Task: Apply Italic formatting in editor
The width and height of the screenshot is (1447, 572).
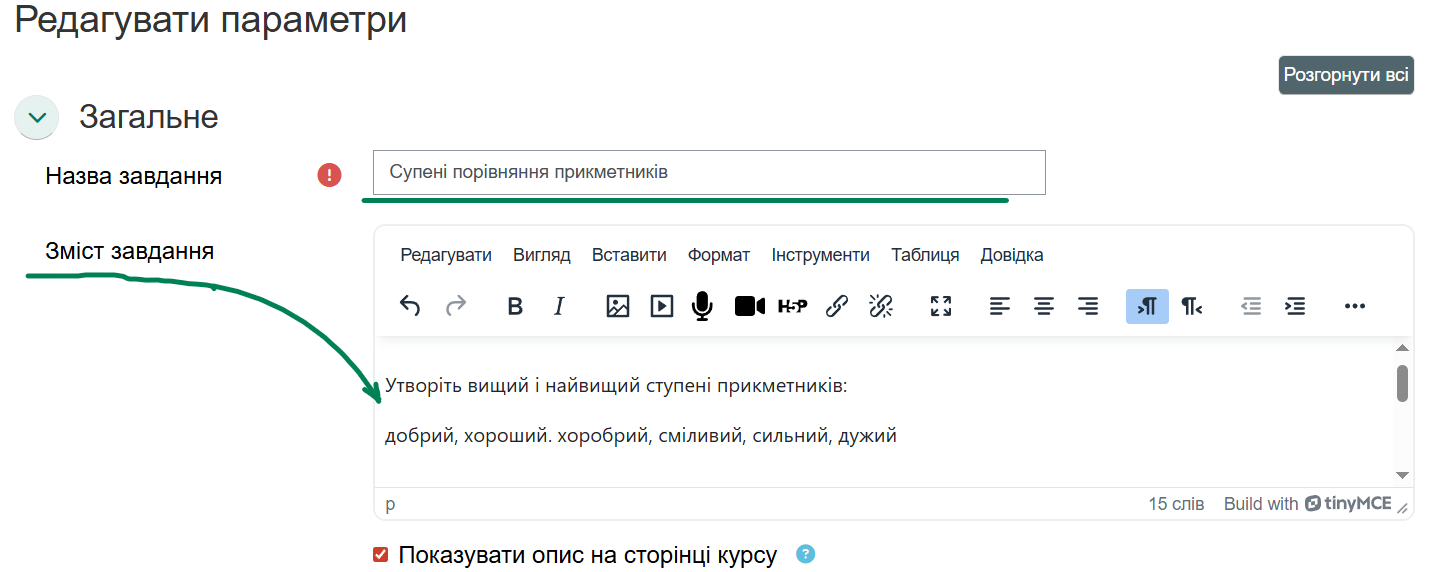Action: (559, 306)
